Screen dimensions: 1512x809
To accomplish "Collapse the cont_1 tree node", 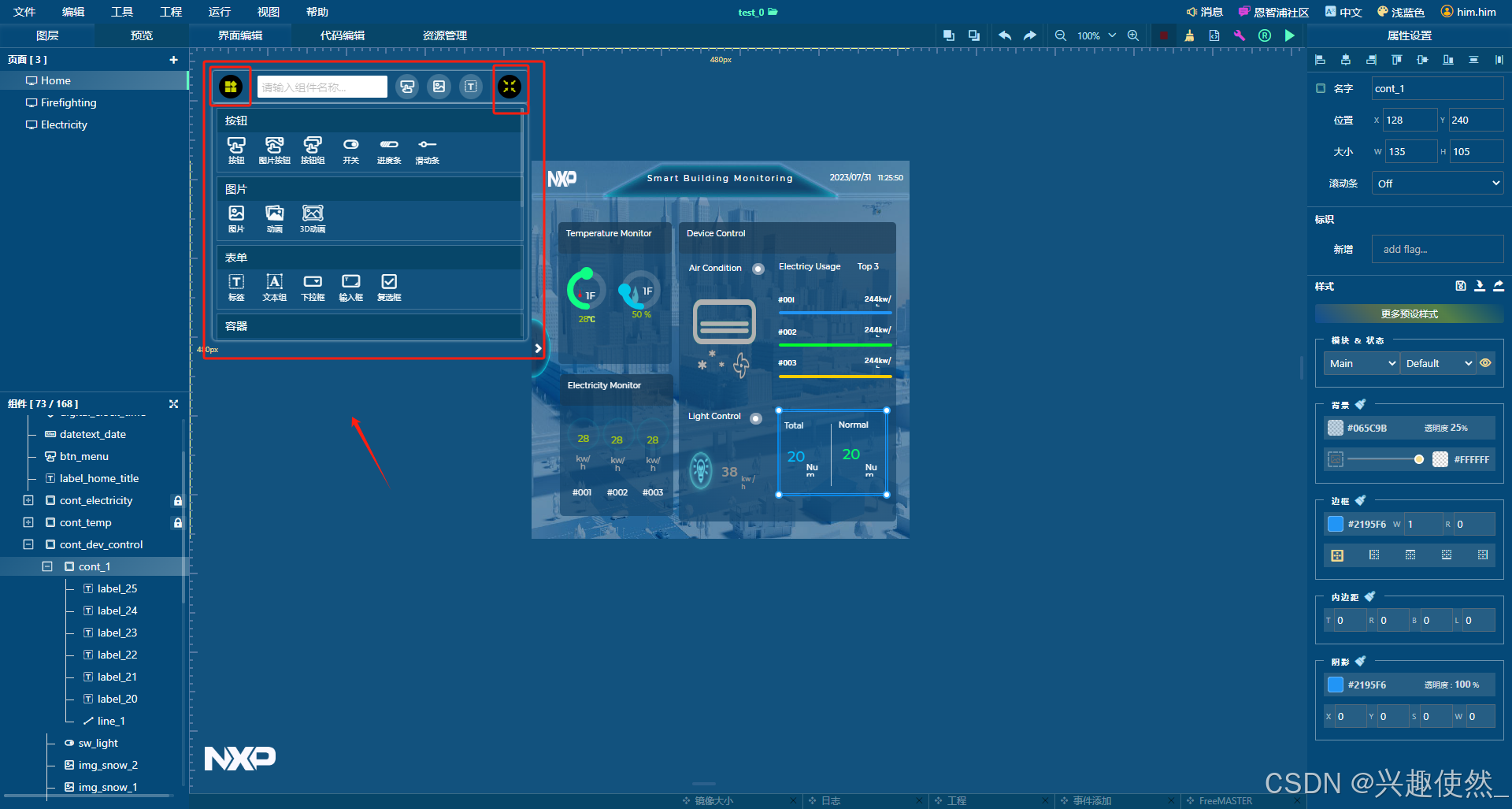I will pos(47,566).
